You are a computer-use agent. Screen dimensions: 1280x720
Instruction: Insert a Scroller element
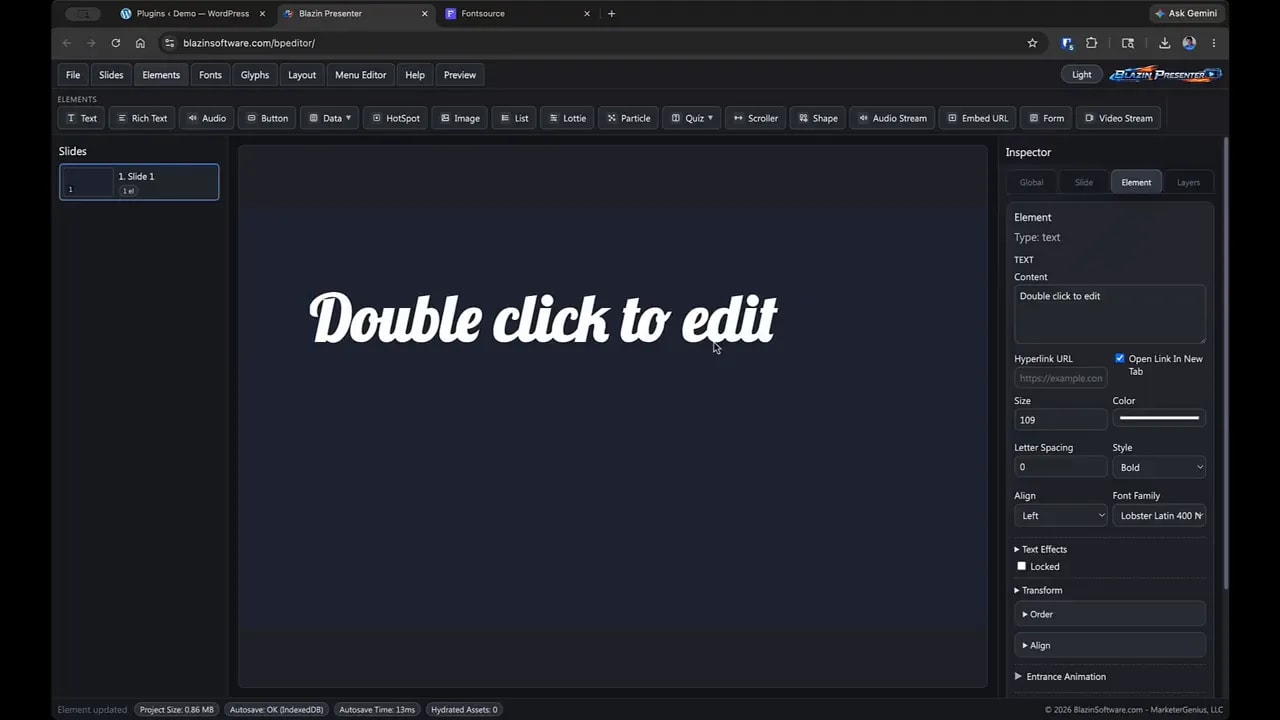[755, 118]
